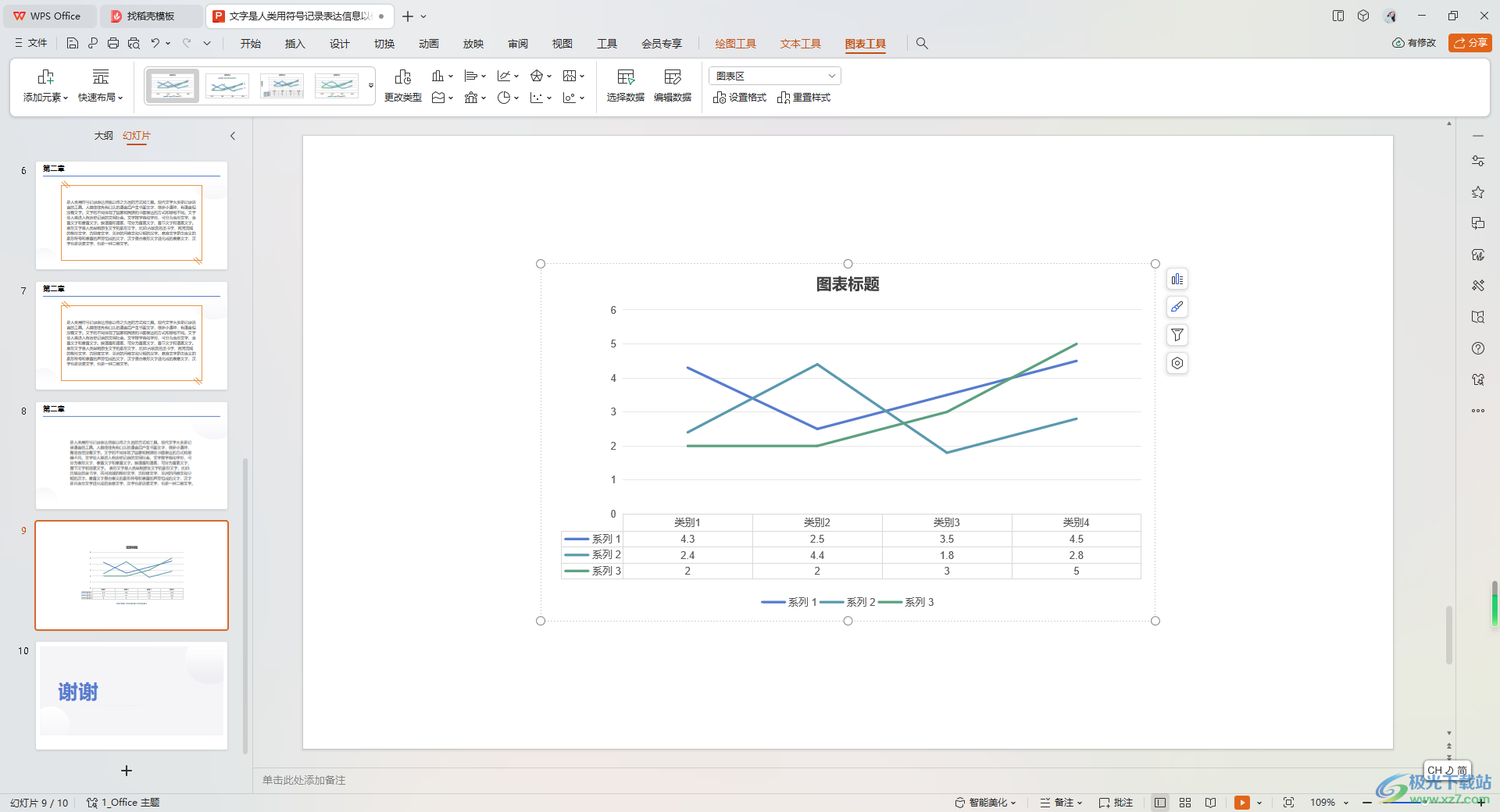Click the Save icon in quick toolbar

(73, 44)
